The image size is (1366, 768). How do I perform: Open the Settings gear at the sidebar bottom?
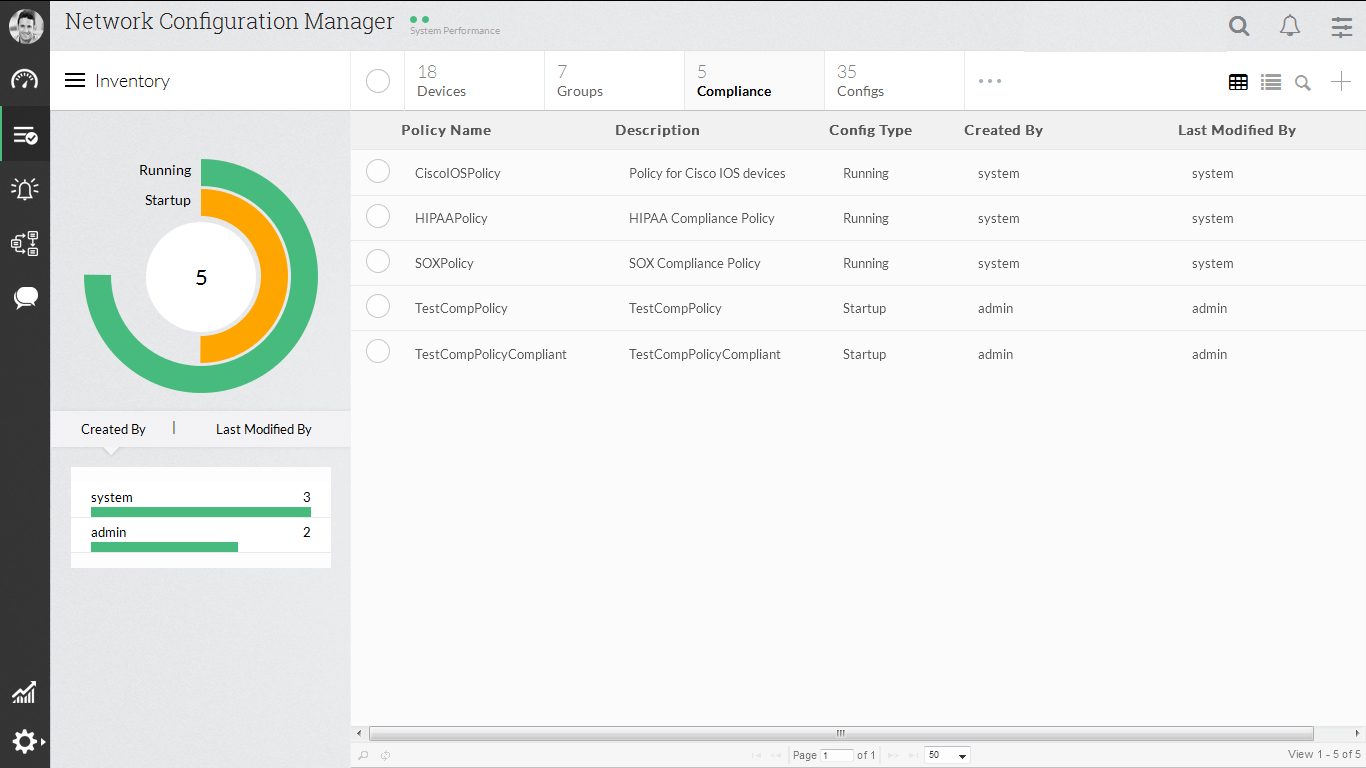[24, 741]
